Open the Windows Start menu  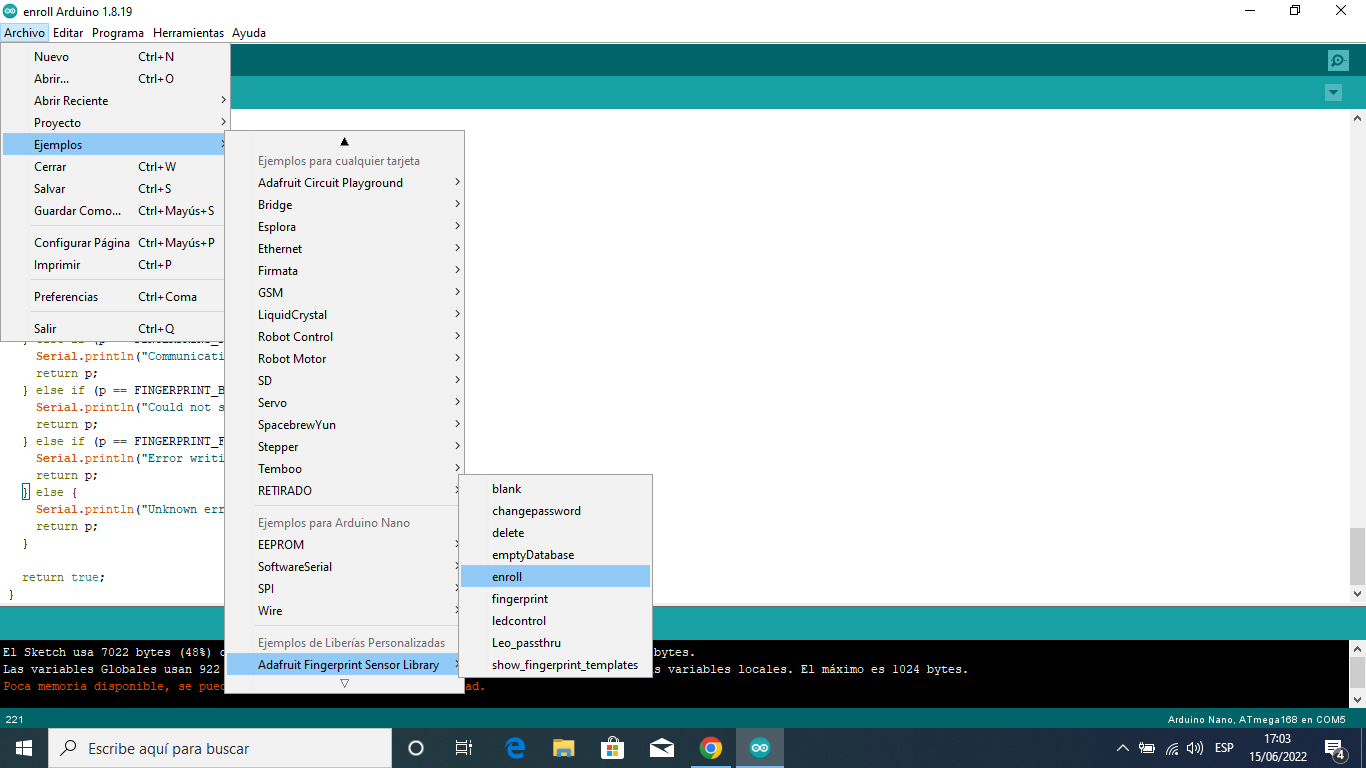click(23, 748)
